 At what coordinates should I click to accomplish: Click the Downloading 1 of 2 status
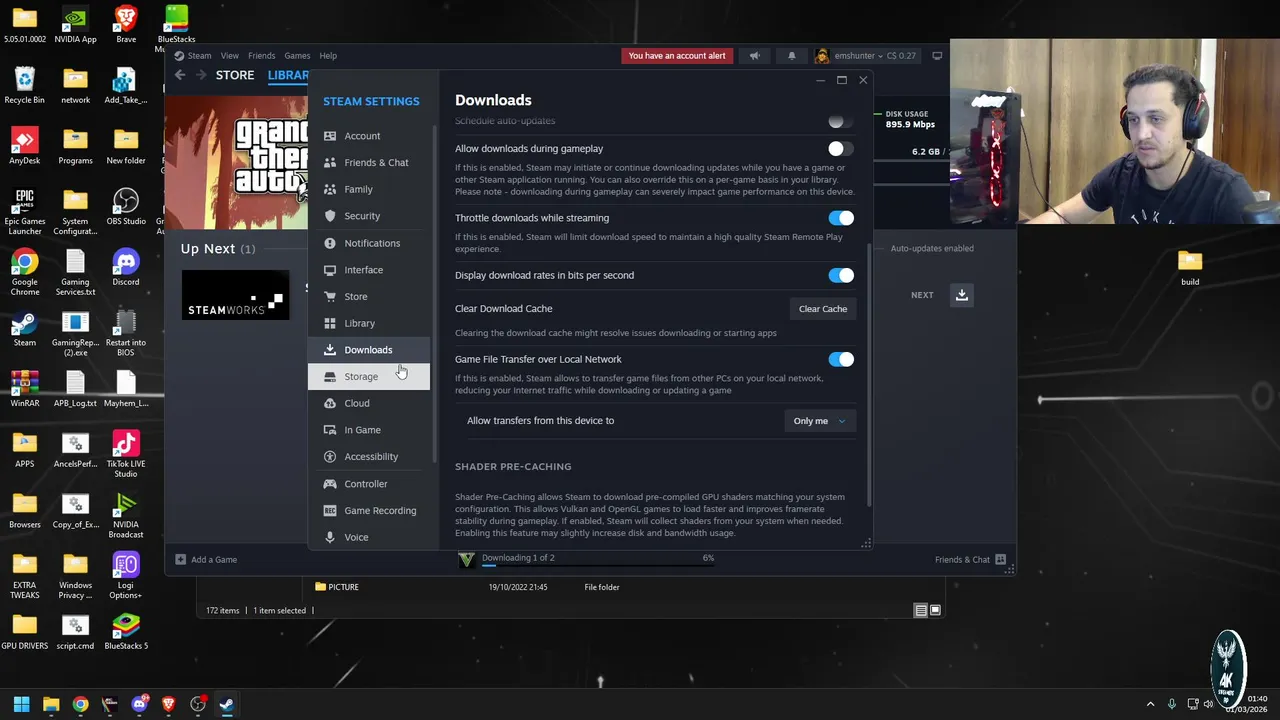pyautogui.click(x=518, y=558)
